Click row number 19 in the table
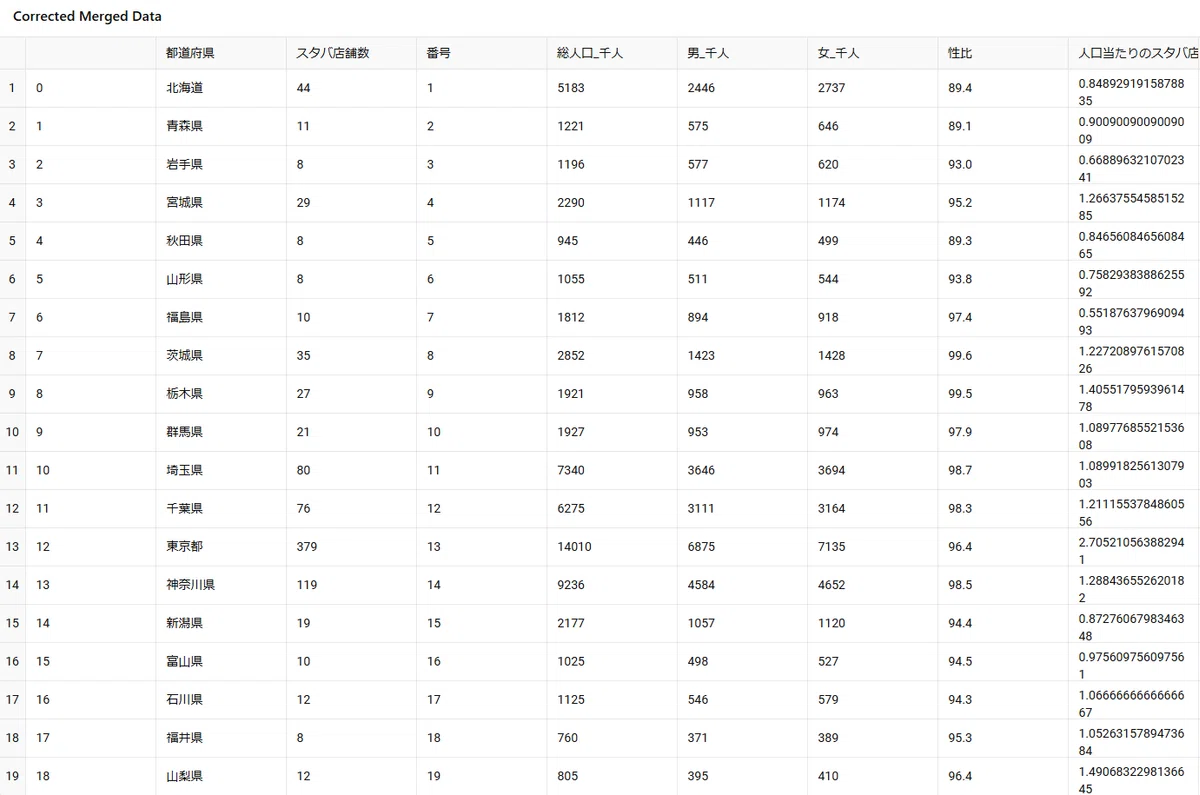This screenshot has height=795, width=1200. point(12,776)
